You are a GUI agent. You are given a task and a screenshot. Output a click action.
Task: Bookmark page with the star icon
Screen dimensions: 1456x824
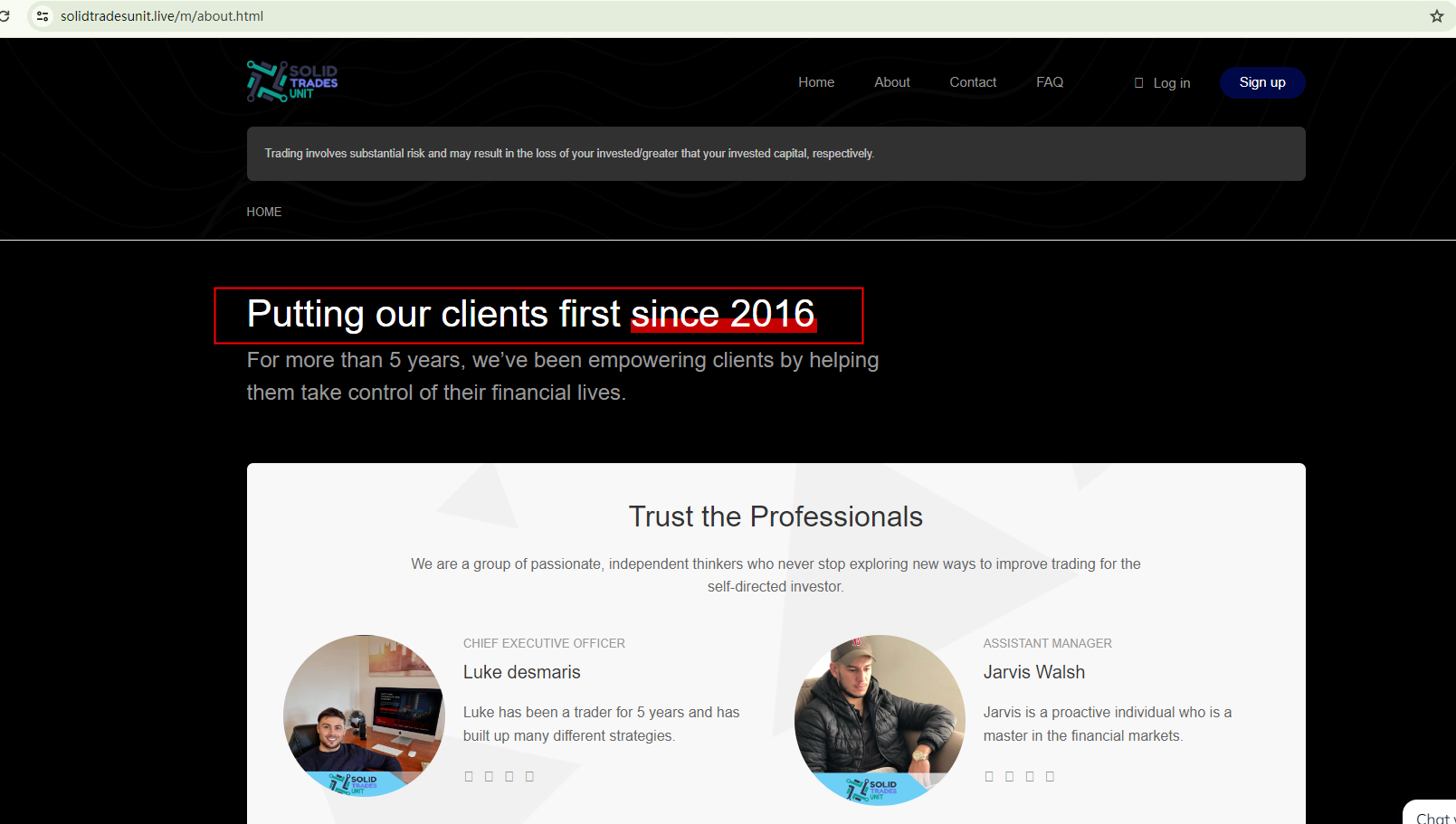1437,16
